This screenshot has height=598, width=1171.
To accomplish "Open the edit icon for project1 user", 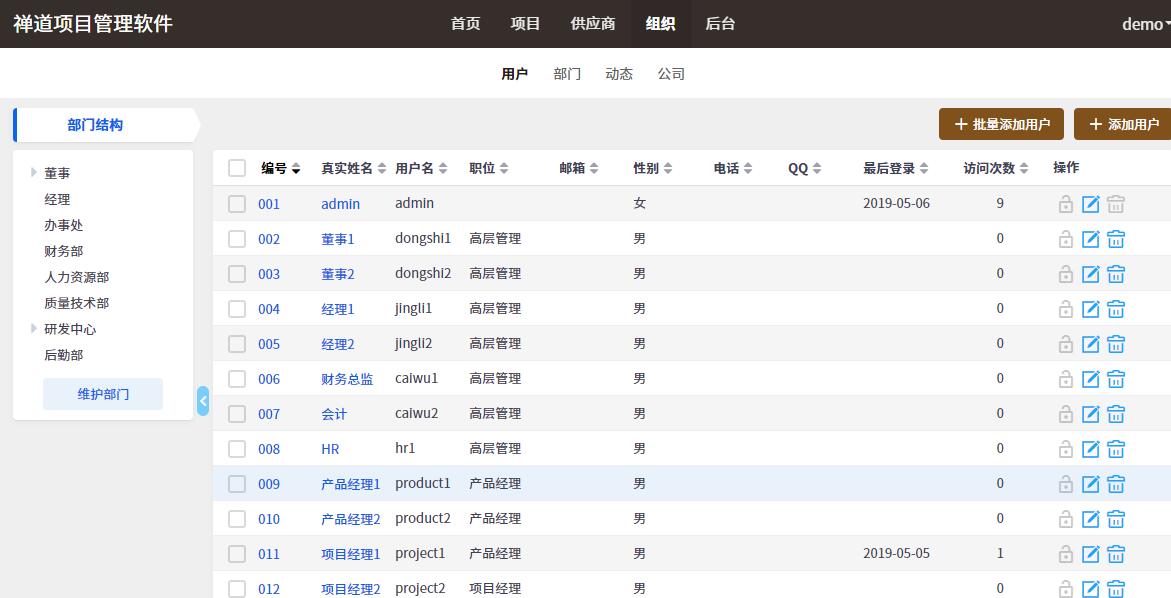I will (x=1091, y=554).
